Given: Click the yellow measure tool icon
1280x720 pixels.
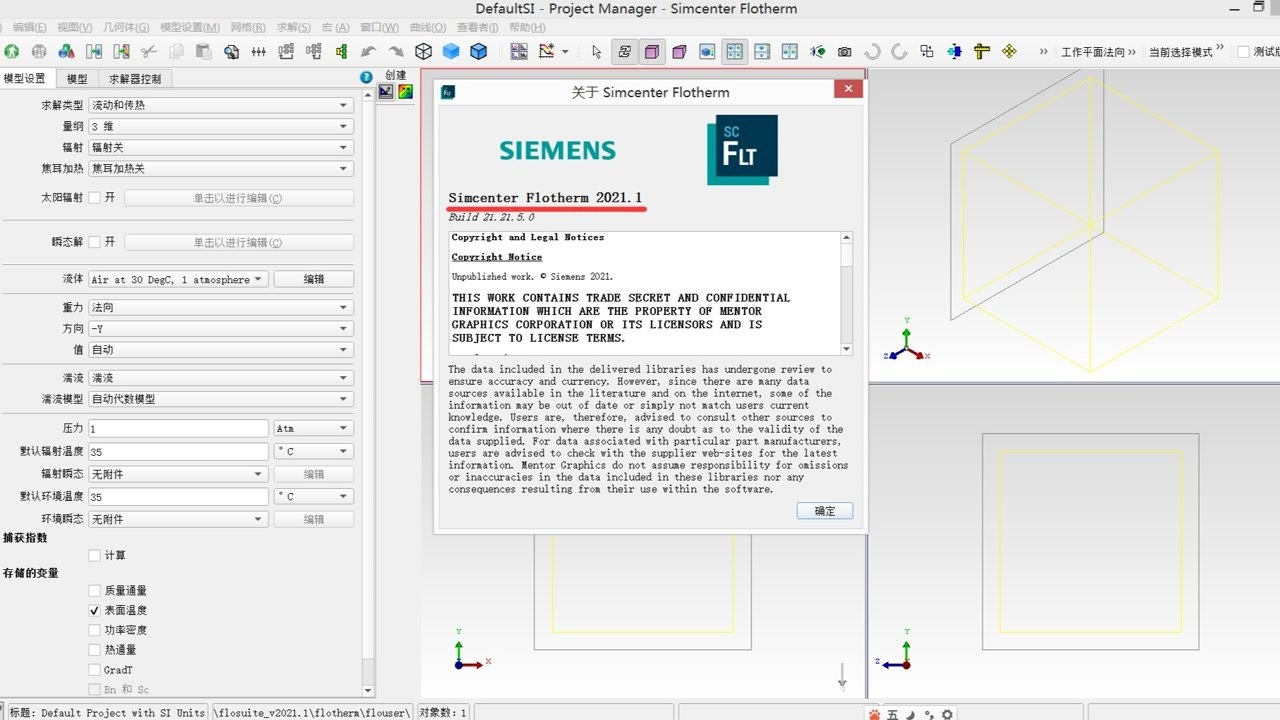Looking at the screenshot, I should click(x=980, y=50).
